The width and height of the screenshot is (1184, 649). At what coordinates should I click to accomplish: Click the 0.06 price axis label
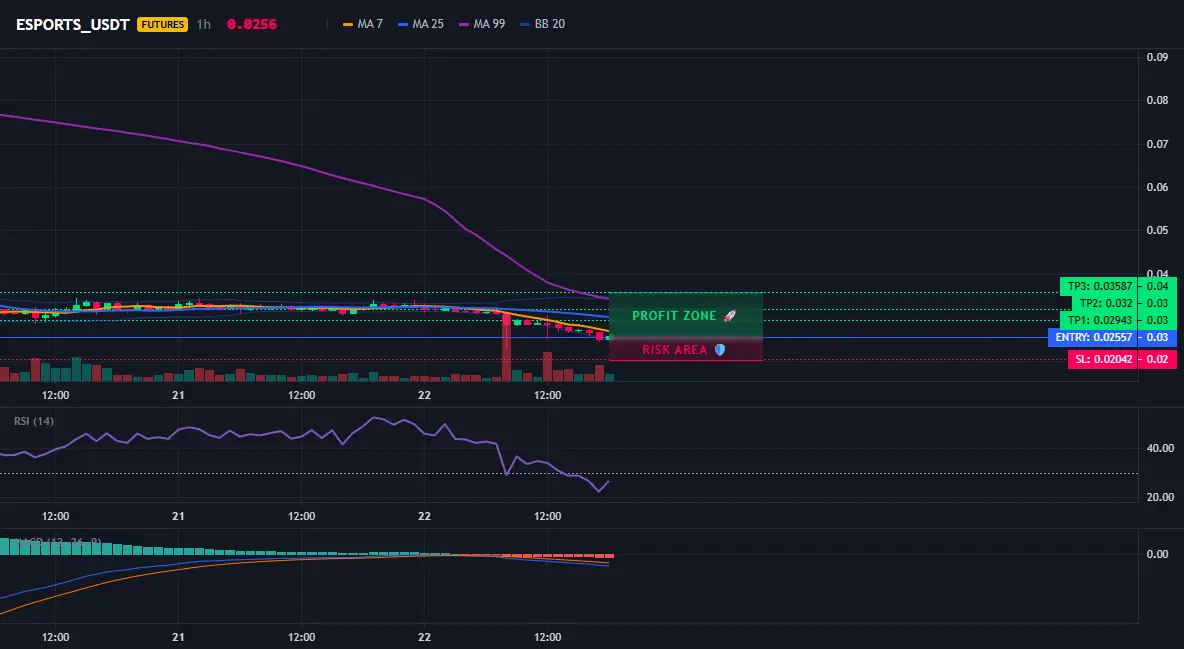1157,187
